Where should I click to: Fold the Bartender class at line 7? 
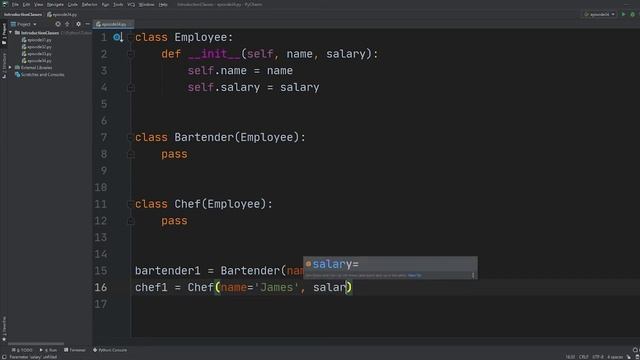(130, 138)
